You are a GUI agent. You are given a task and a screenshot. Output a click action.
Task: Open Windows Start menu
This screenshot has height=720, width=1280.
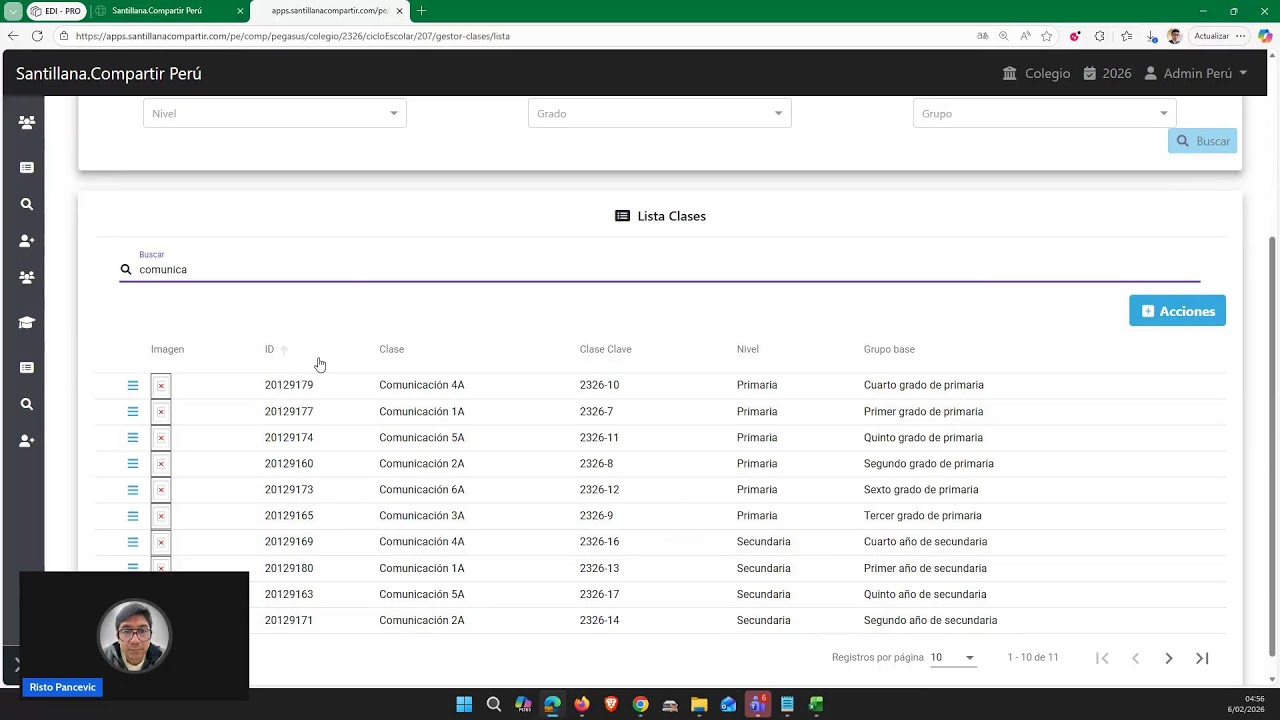tap(464, 704)
